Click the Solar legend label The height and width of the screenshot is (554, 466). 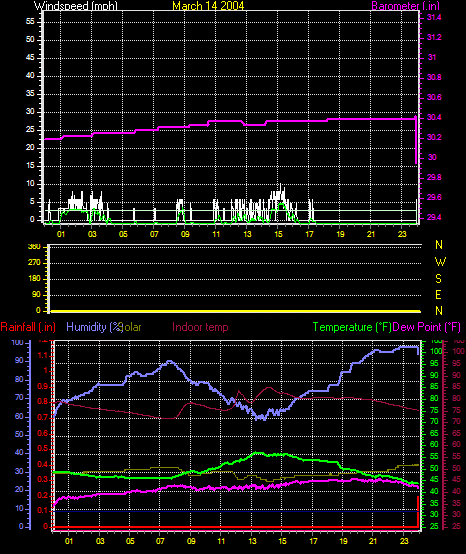tap(131, 327)
